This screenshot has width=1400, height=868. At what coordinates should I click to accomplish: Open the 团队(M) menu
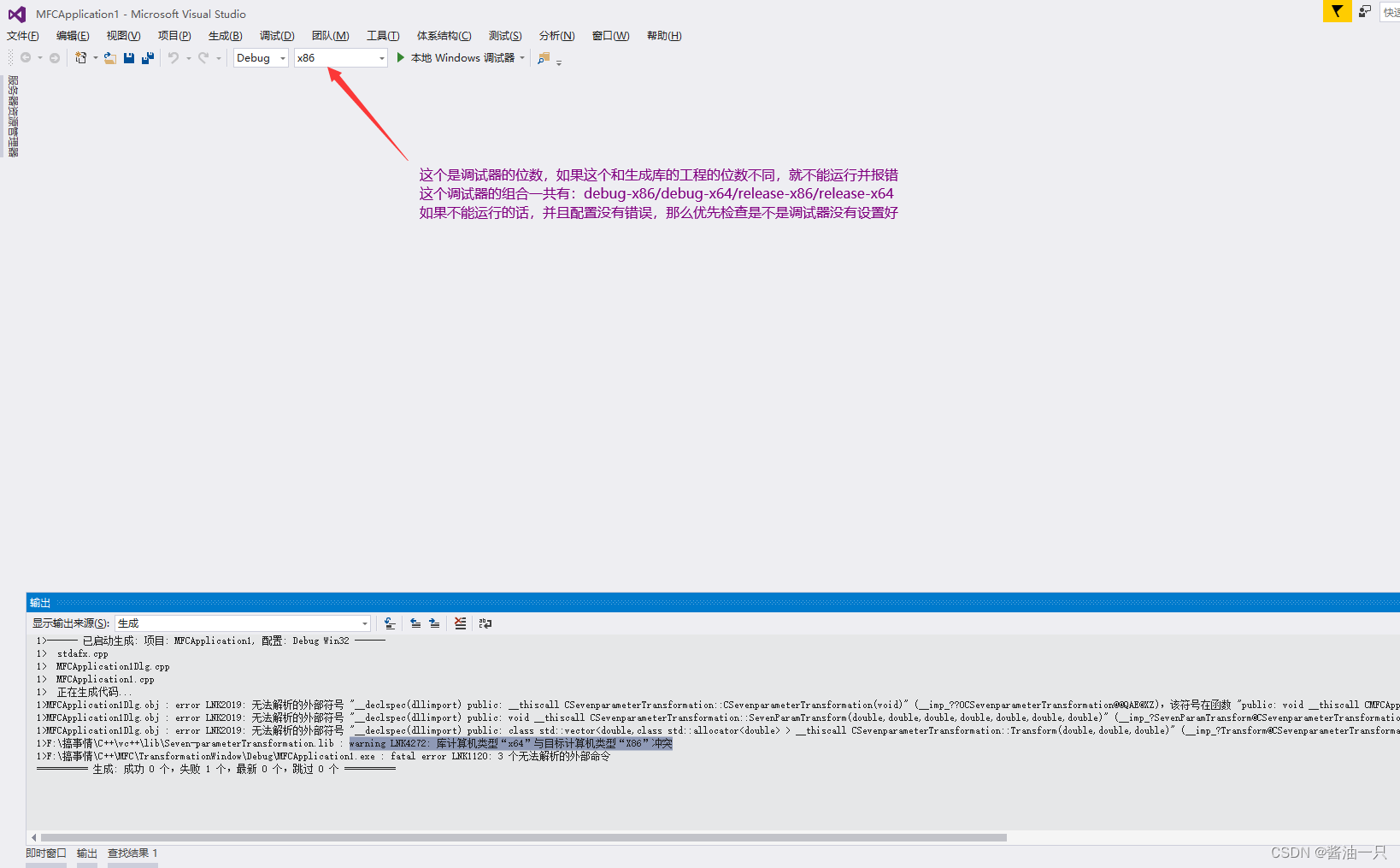click(330, 36)
